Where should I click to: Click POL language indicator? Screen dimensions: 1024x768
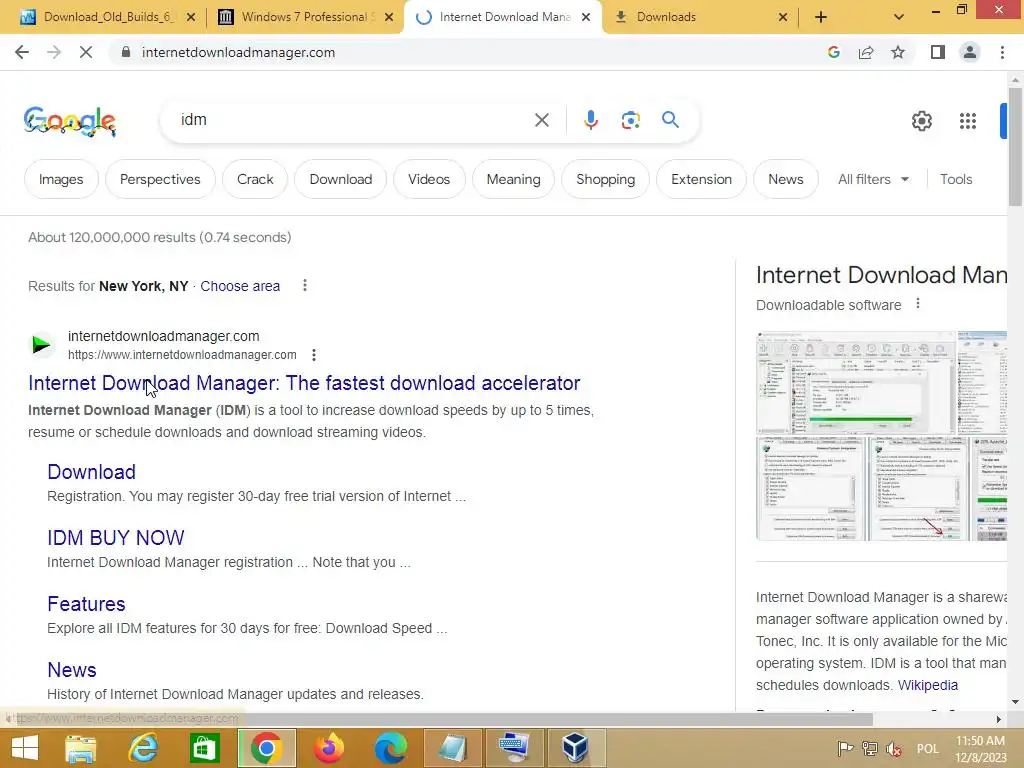[927, 748]
